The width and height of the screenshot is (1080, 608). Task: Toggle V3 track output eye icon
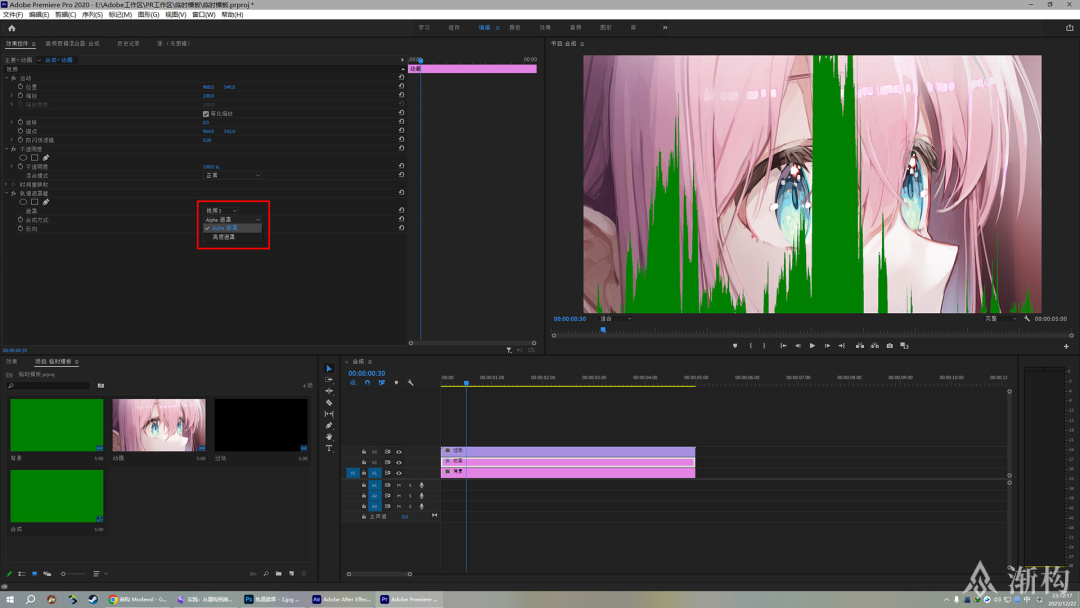[x=398, y=451]
